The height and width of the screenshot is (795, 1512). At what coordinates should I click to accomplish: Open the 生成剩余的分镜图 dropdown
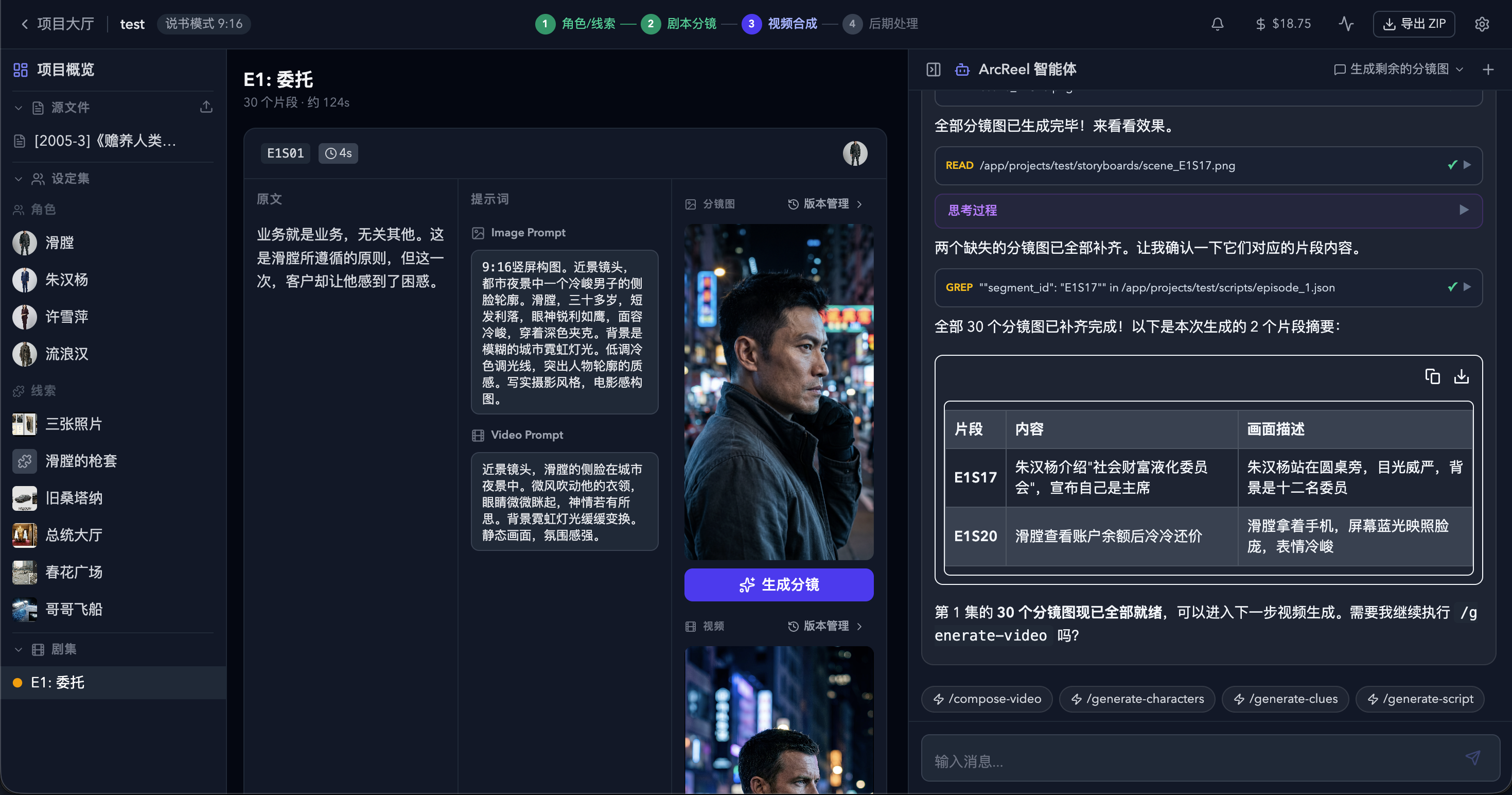click(x=1459, y=68)
